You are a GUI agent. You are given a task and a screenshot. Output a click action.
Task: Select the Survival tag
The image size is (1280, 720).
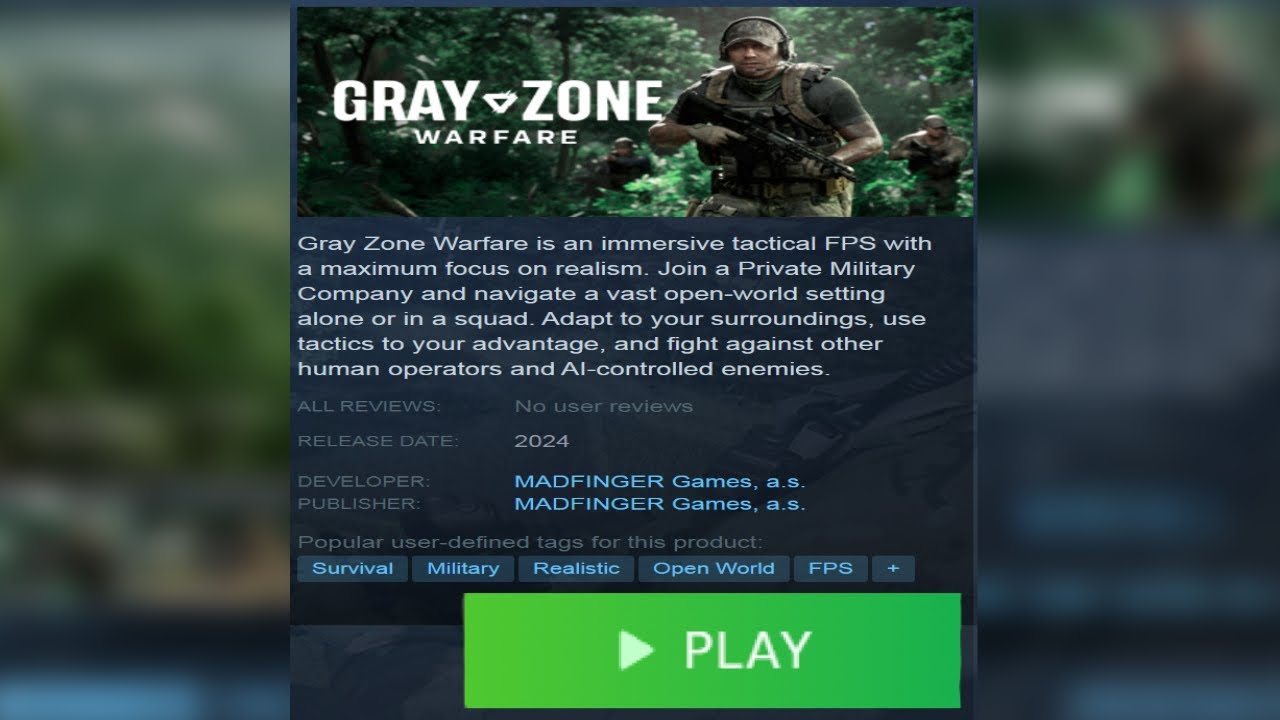pyautogui.click(x=352, y=569)
